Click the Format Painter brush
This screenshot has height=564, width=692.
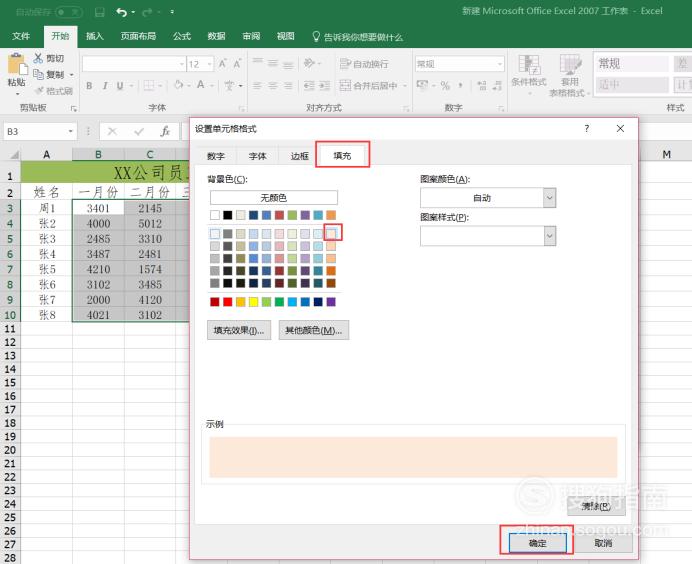coord(39,90)
